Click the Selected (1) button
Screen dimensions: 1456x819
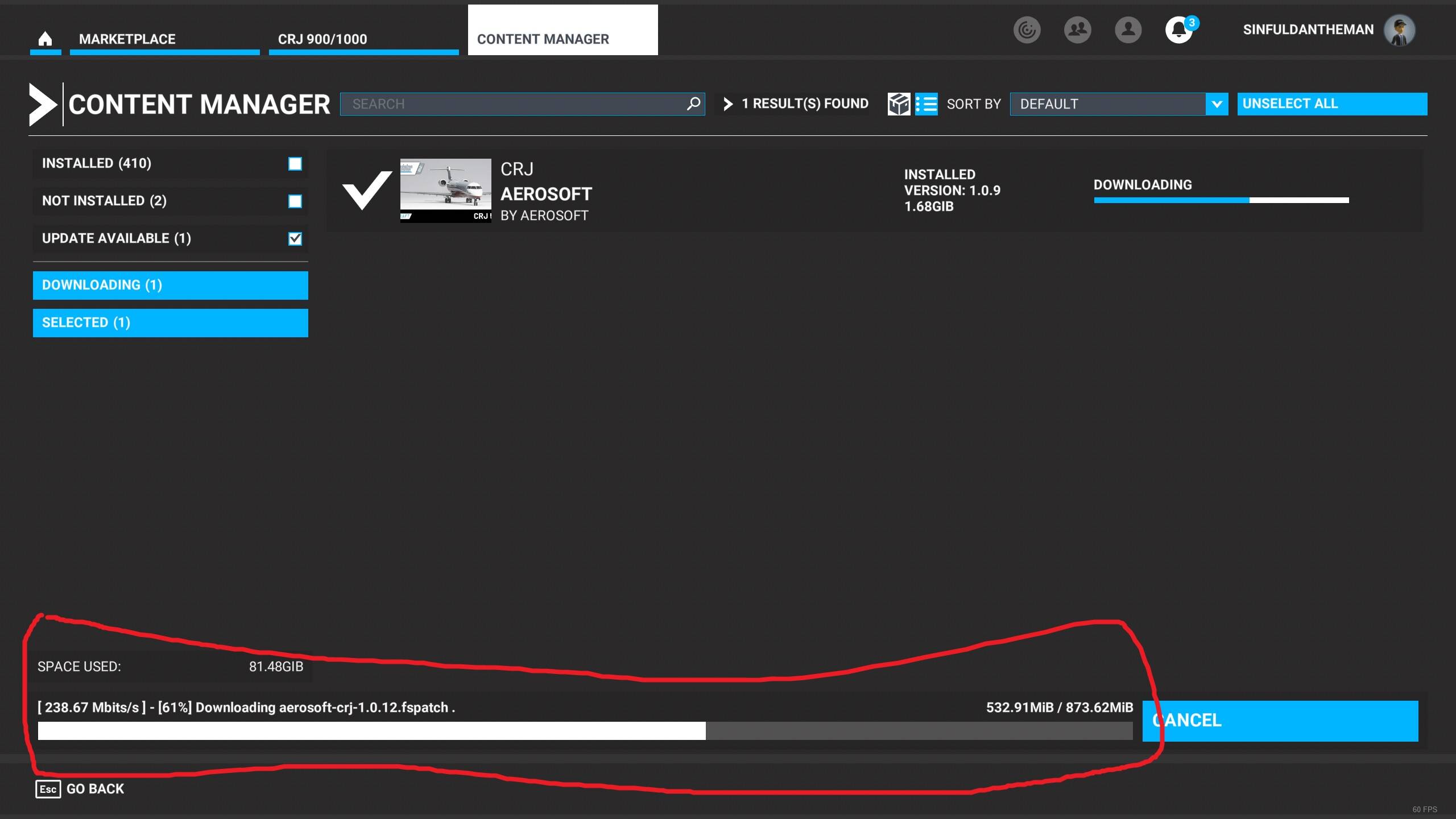[171, 323]
